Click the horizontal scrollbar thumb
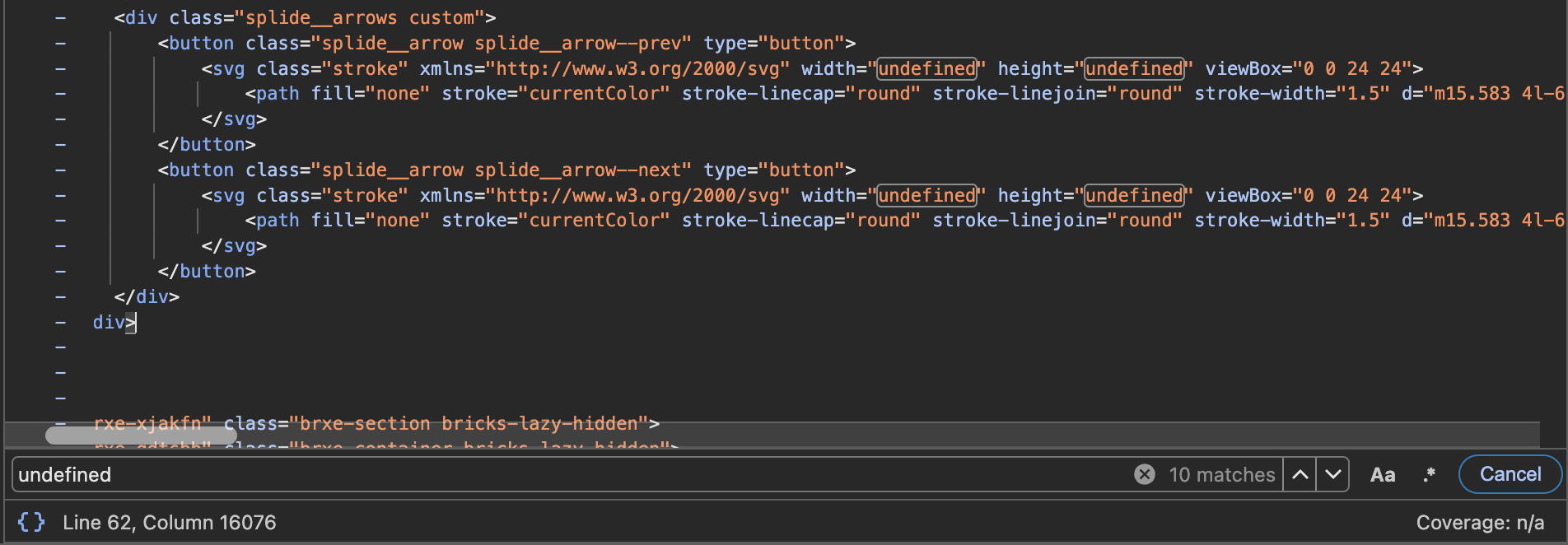1568x545 pixels. click(x=140, y=435)
